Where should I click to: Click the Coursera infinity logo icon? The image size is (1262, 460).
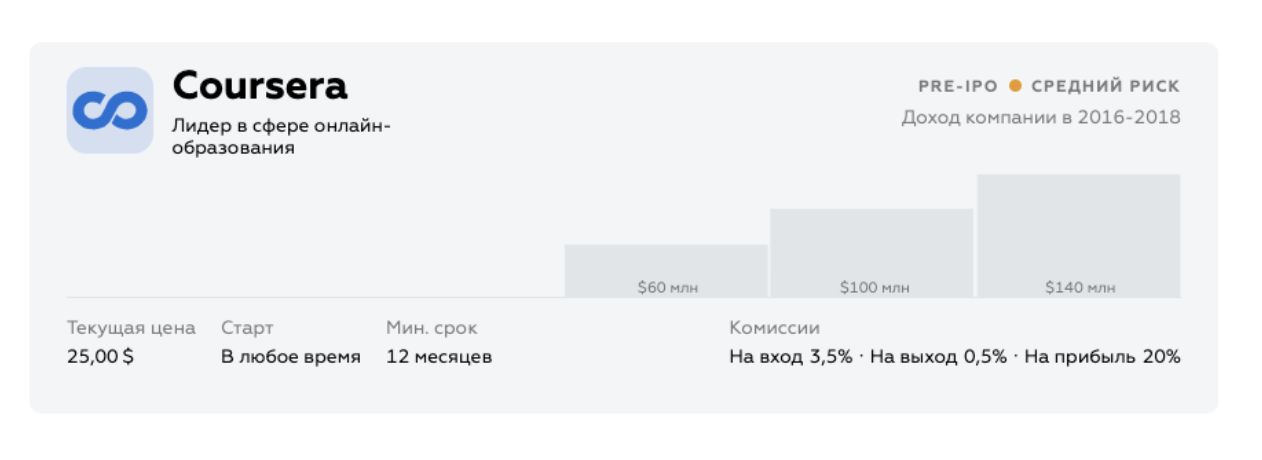coord(110,110)
